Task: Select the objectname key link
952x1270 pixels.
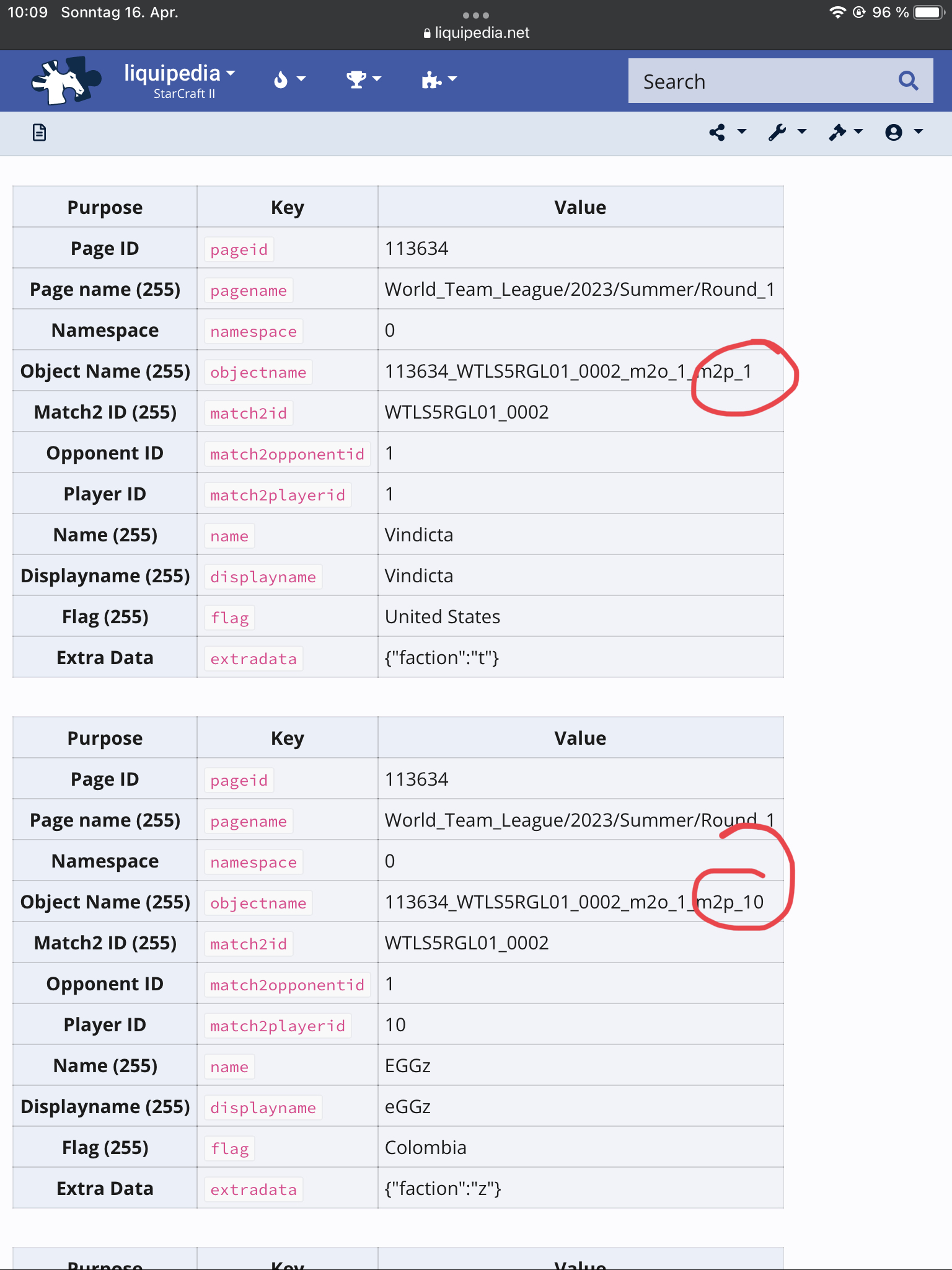Action: coord(257,372)
